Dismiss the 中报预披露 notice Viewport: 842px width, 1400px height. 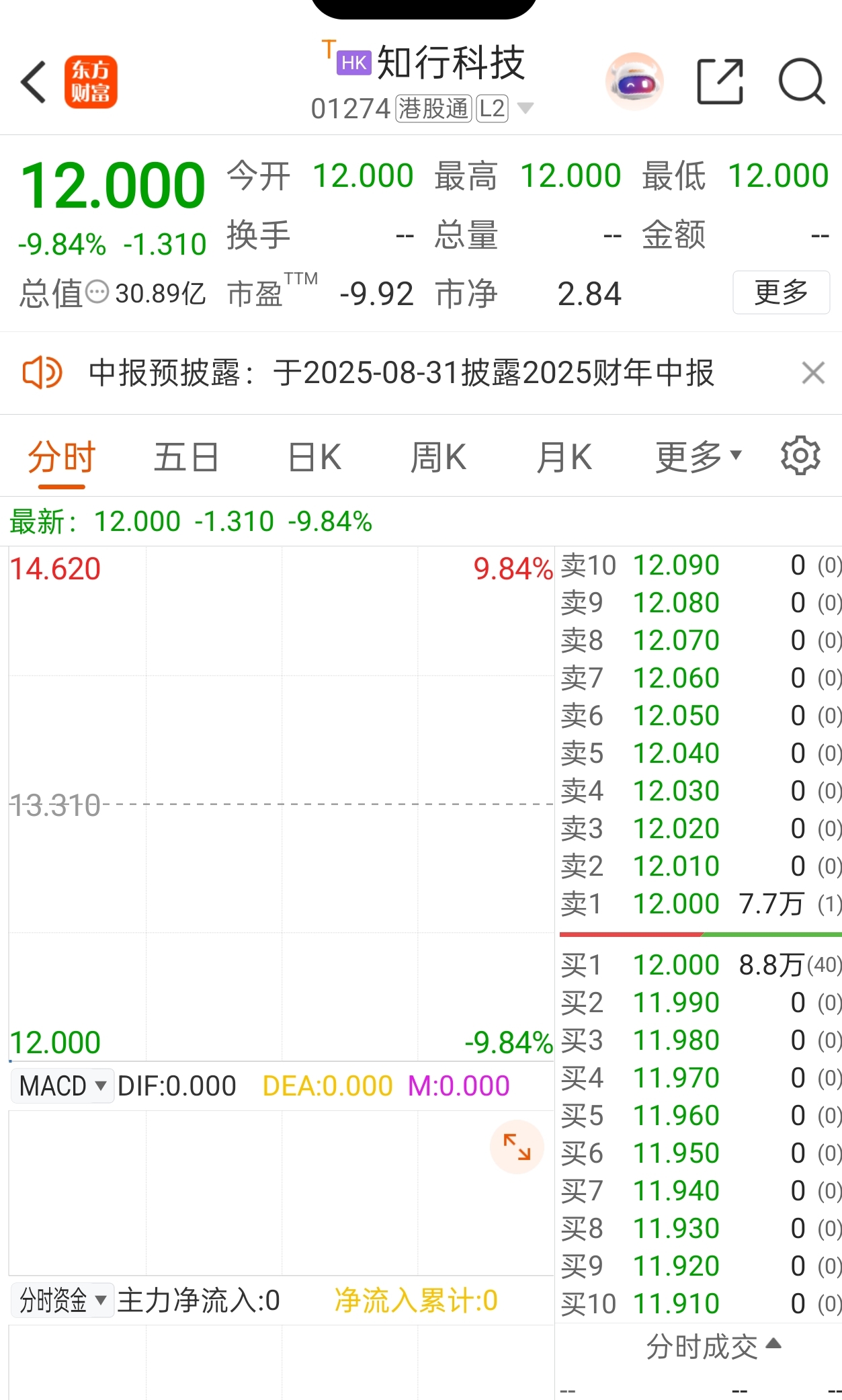tap(813, 372)
